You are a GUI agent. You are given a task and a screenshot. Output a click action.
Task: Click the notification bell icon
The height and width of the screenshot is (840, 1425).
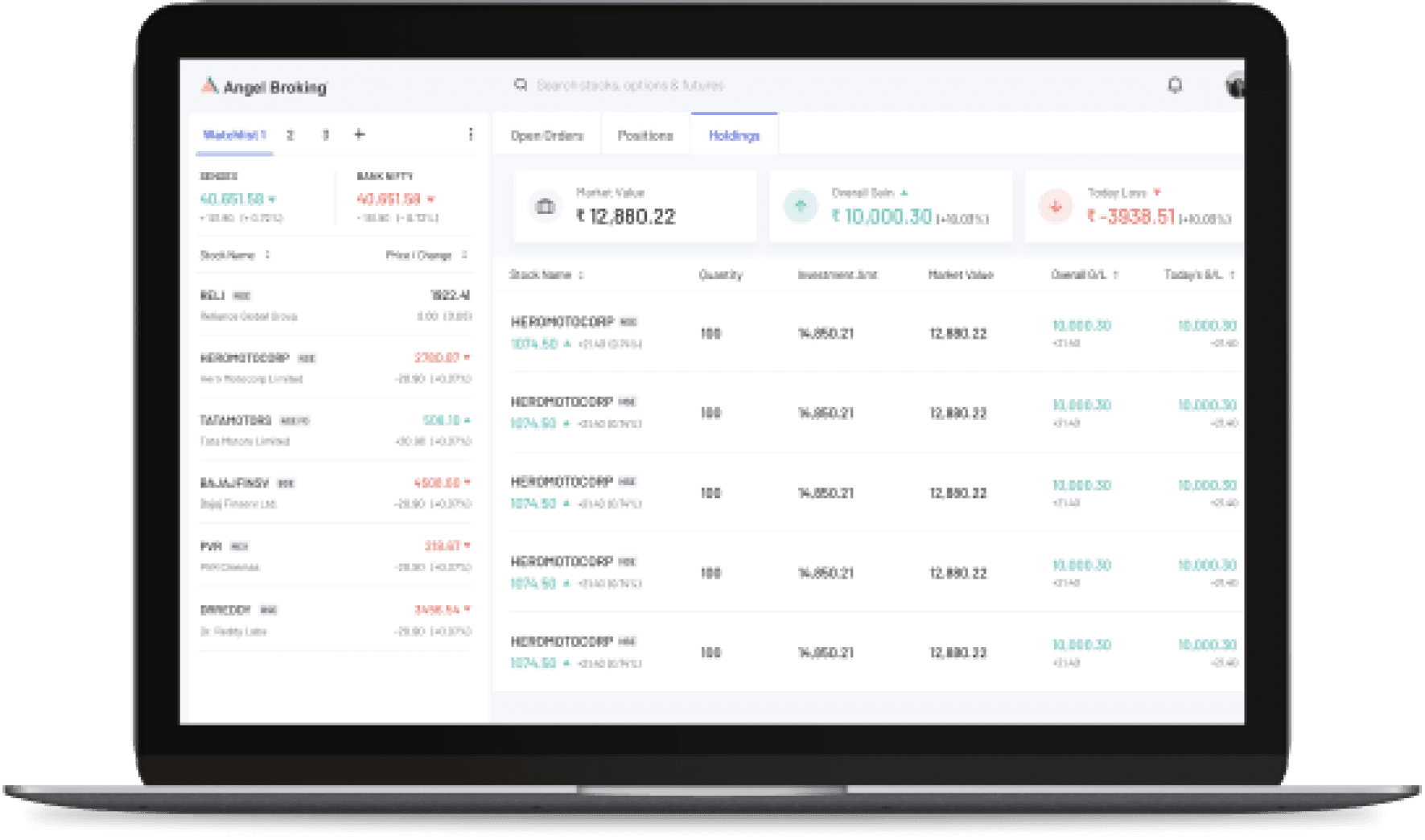(x=1175, y=85)
